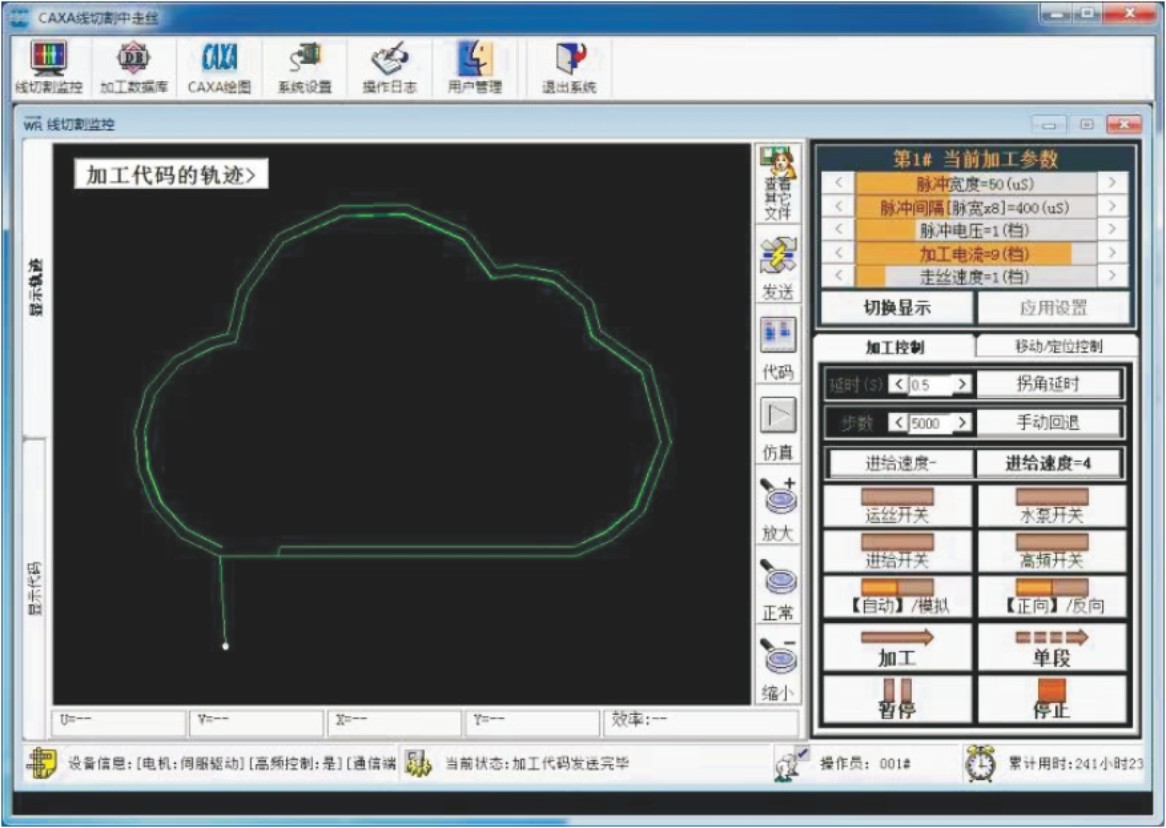Switch to the 移动/定位控制 tab
The height and width of the screenshot is (828, 1166).
coord(1058,347)
